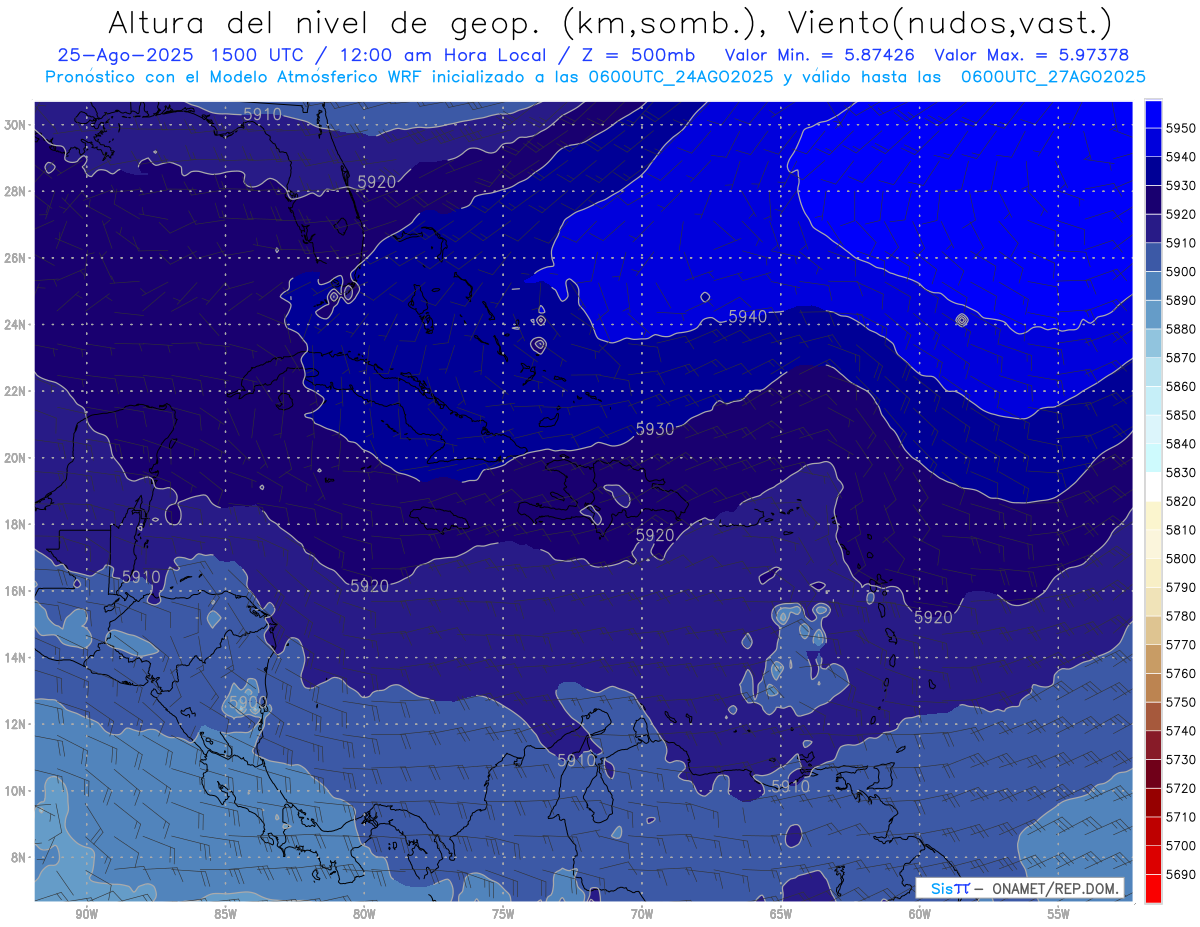Click the '5900' contour label over Nicaragua
Viewport: 1200px width, 927px height.
pyautogui.click(x=247, y=703)
